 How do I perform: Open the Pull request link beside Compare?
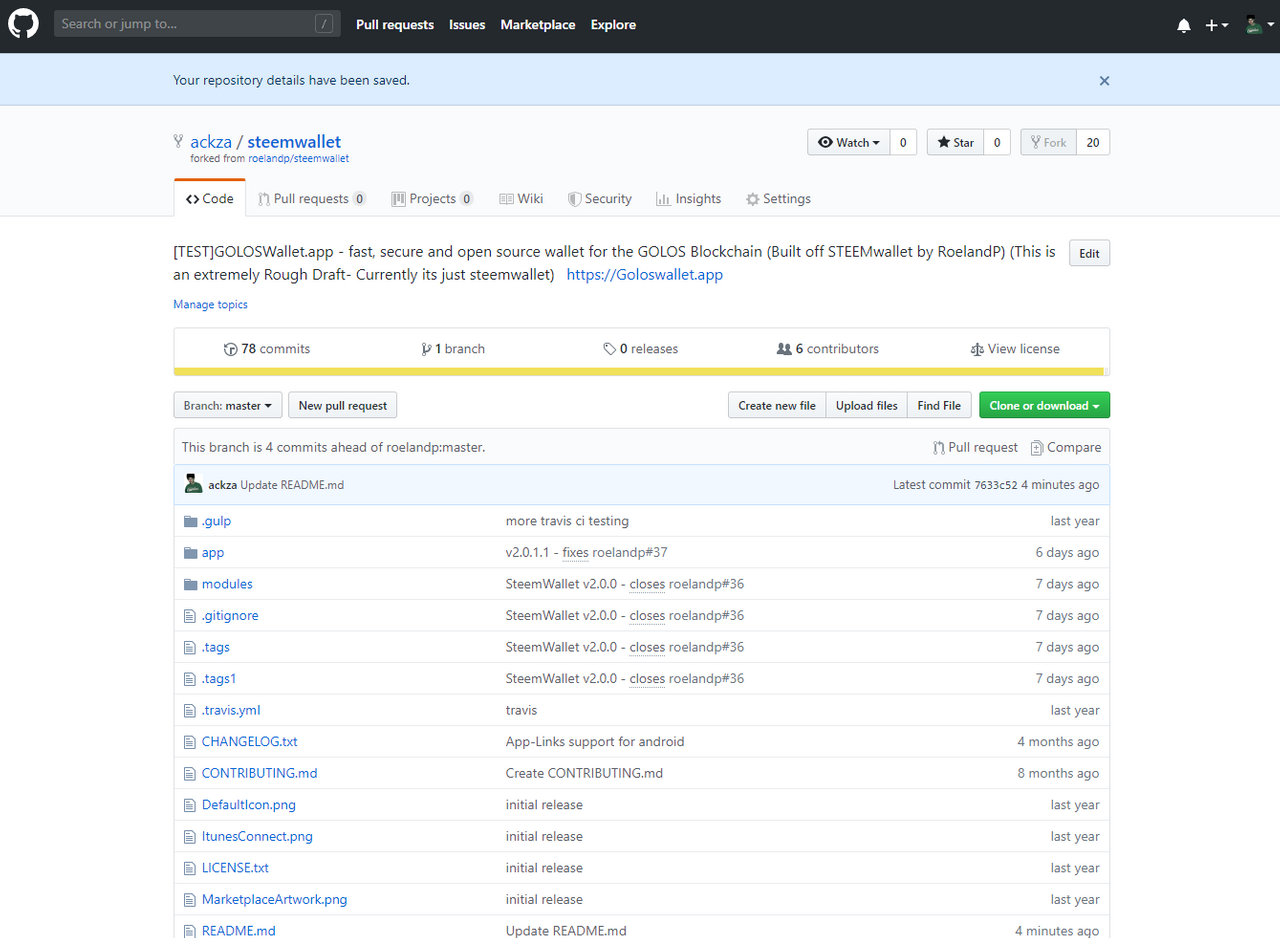coord(975,447)
